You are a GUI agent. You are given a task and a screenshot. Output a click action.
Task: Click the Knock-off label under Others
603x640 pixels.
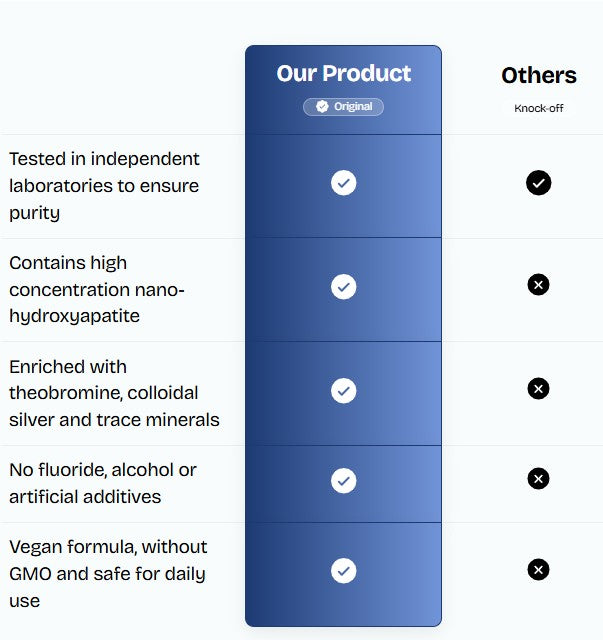[x=538, y=108]
